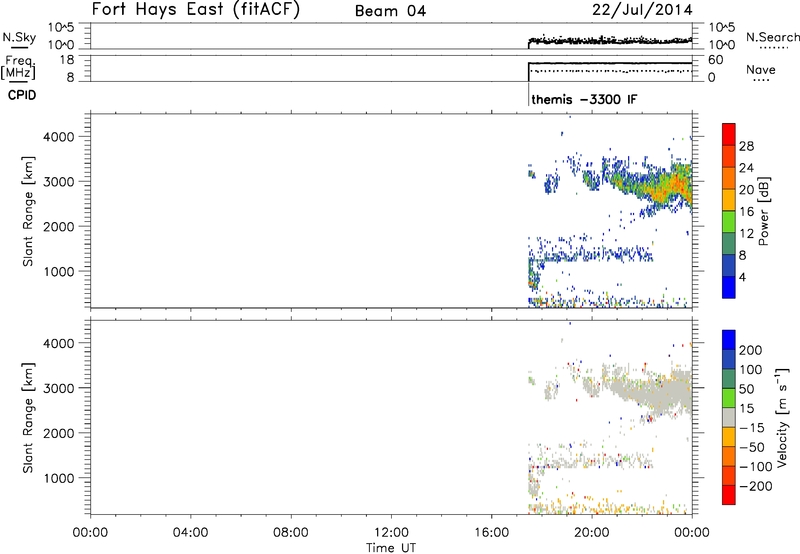Select the "CPID" row label

[x=22, y=95]
